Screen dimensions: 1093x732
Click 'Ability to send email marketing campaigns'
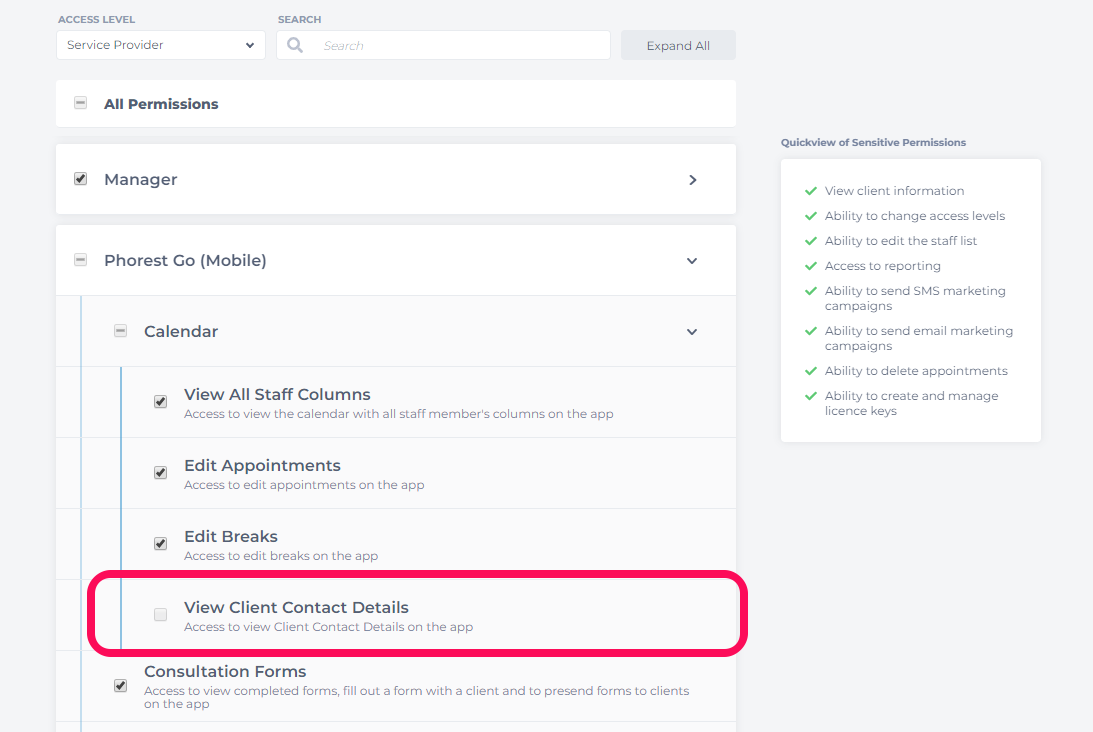tap(919, 338)
